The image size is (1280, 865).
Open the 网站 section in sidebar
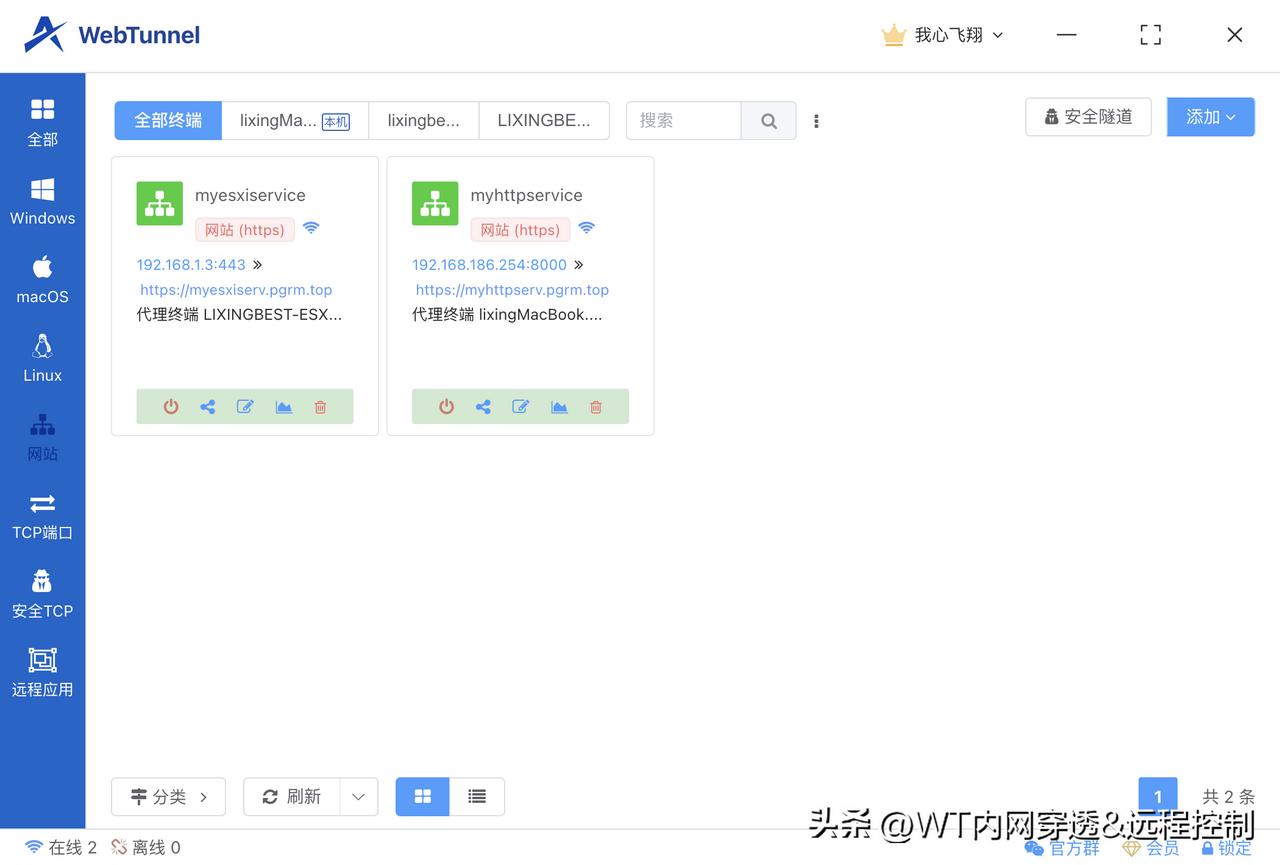[42, 438]
